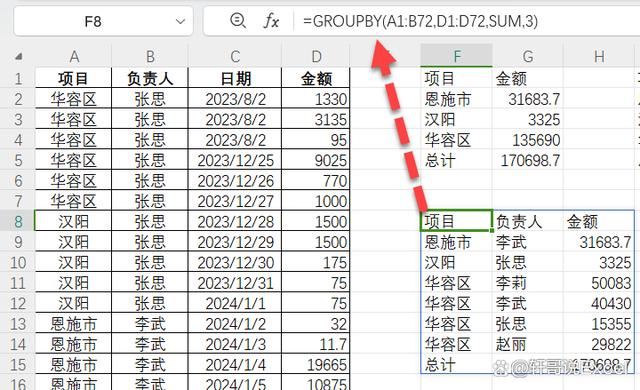Select grouped value 29822
This screenshot has height=390, width=640.
(x=599, y=344)
